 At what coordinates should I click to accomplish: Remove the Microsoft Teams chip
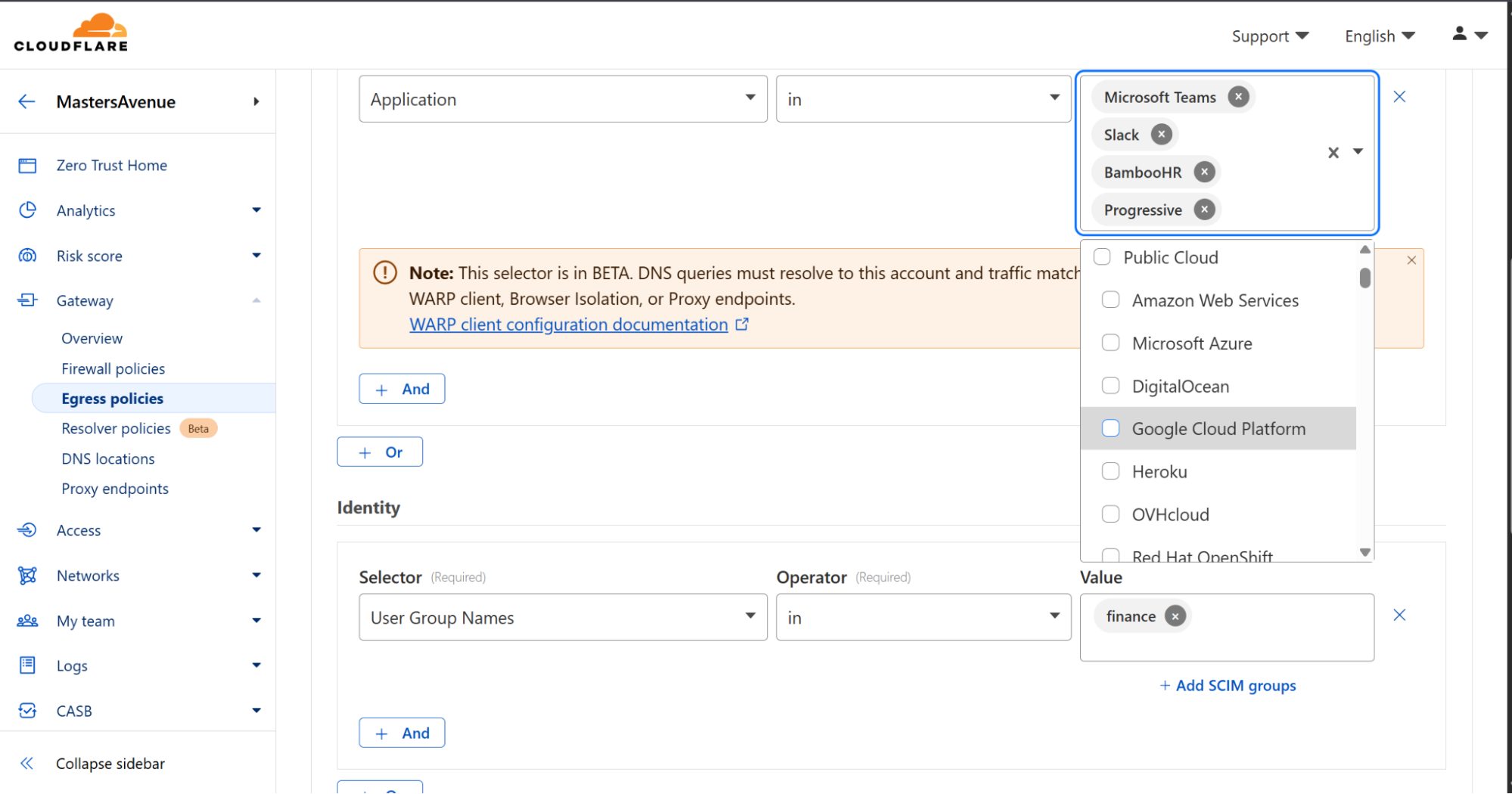tap(1238, 97)
